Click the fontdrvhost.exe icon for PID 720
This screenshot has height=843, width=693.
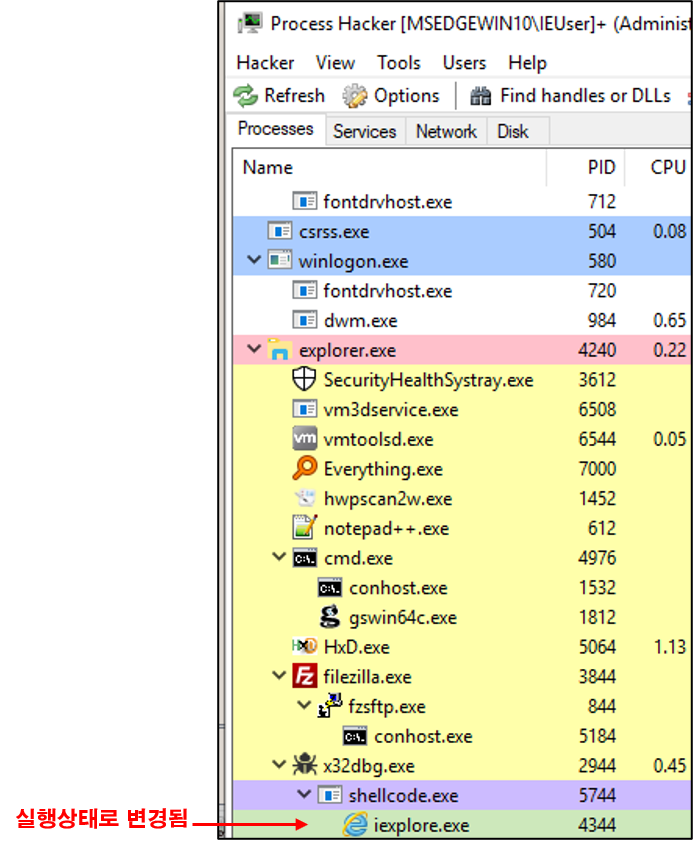tap(304, 291)
